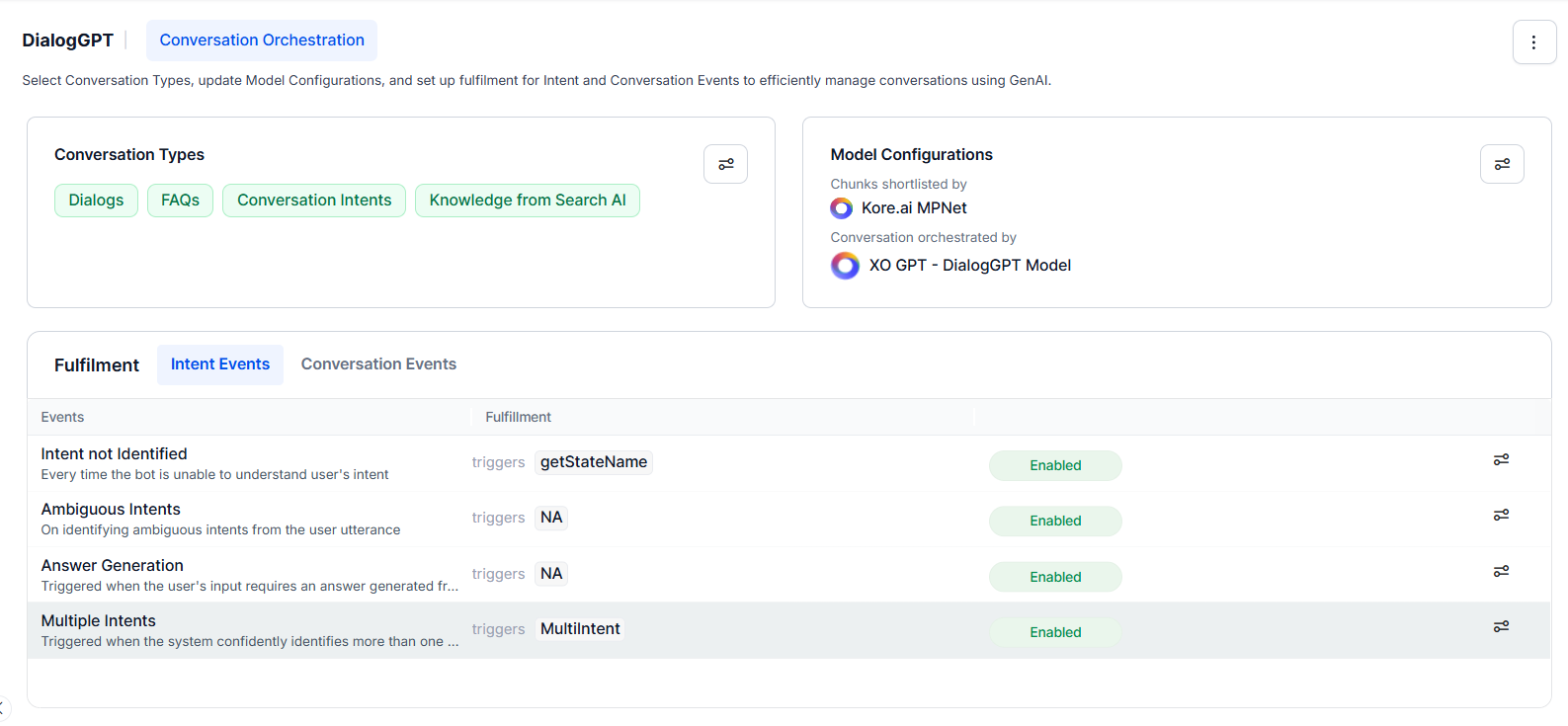Switch to the Conversation Events tab

[378, 364]
